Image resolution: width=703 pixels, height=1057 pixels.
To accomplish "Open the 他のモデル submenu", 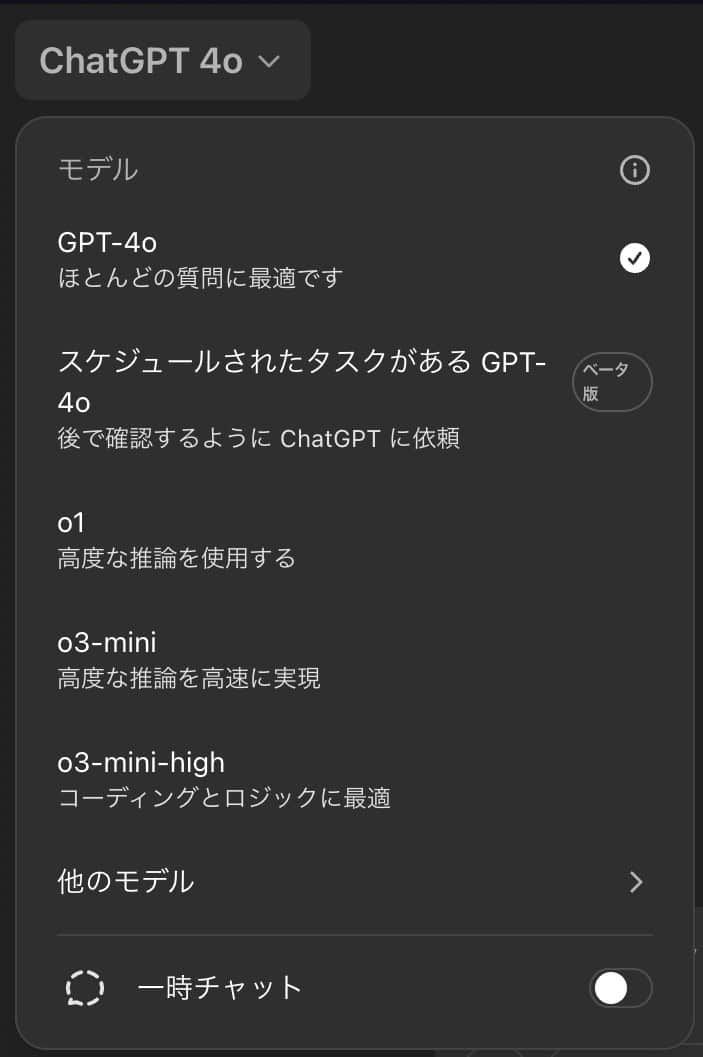I will 126,881.
